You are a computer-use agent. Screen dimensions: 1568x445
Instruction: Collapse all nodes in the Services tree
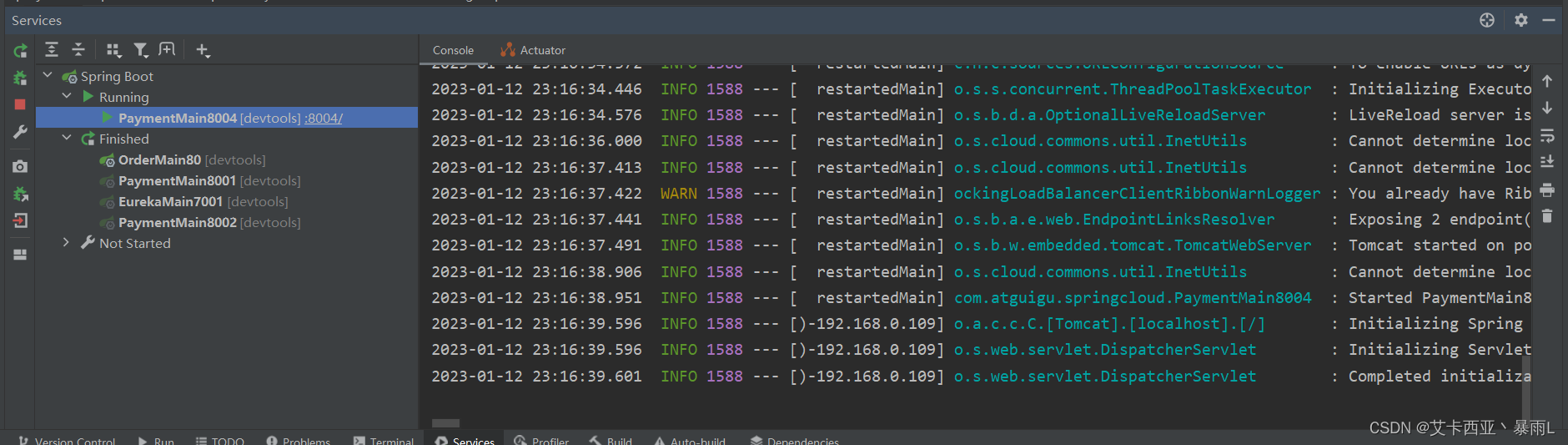[x=78, y=50]
